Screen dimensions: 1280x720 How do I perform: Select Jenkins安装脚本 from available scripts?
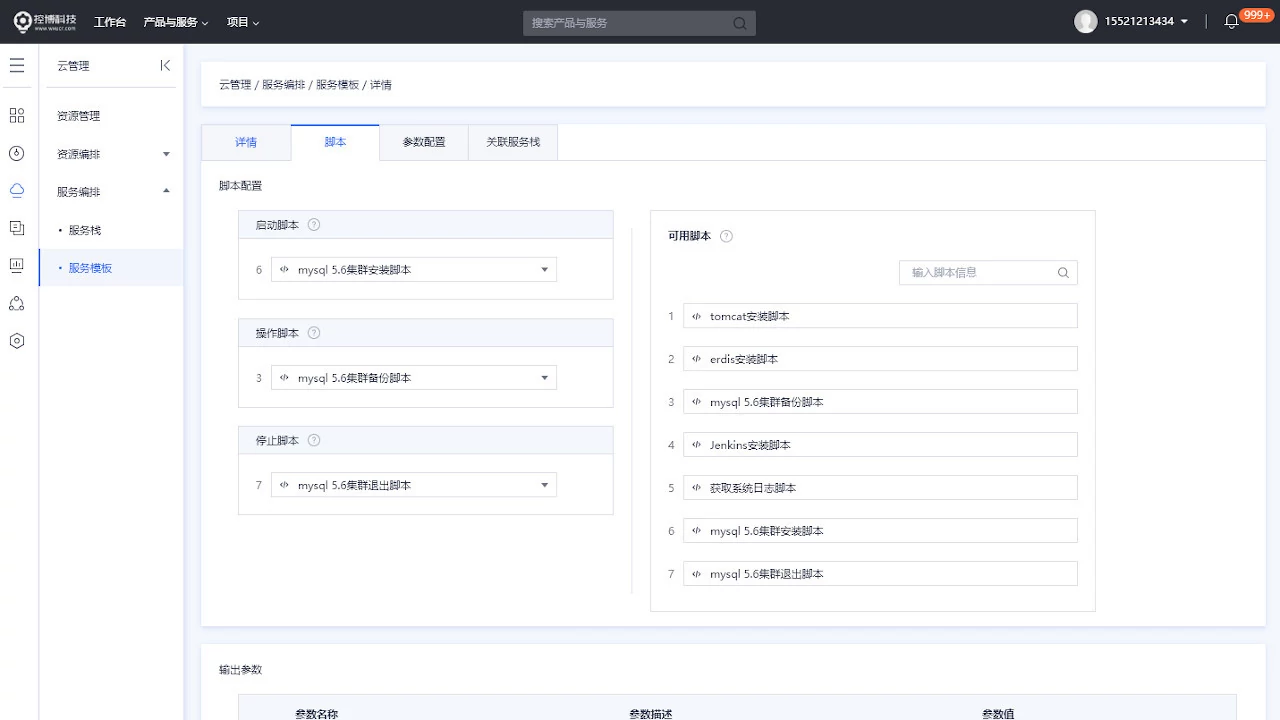click(x=880, y=445)
